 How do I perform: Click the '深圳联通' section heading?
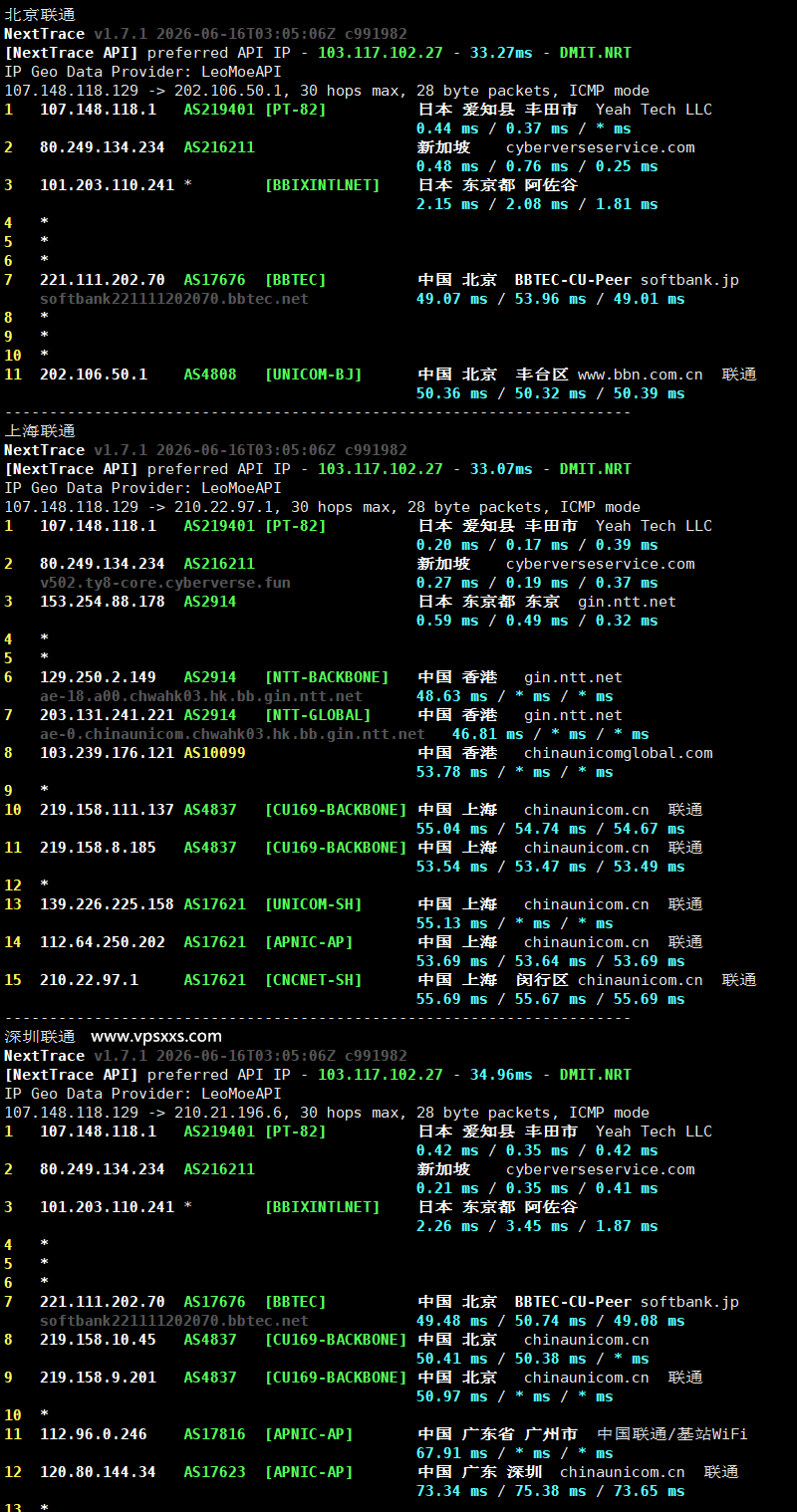point(40,1037)
